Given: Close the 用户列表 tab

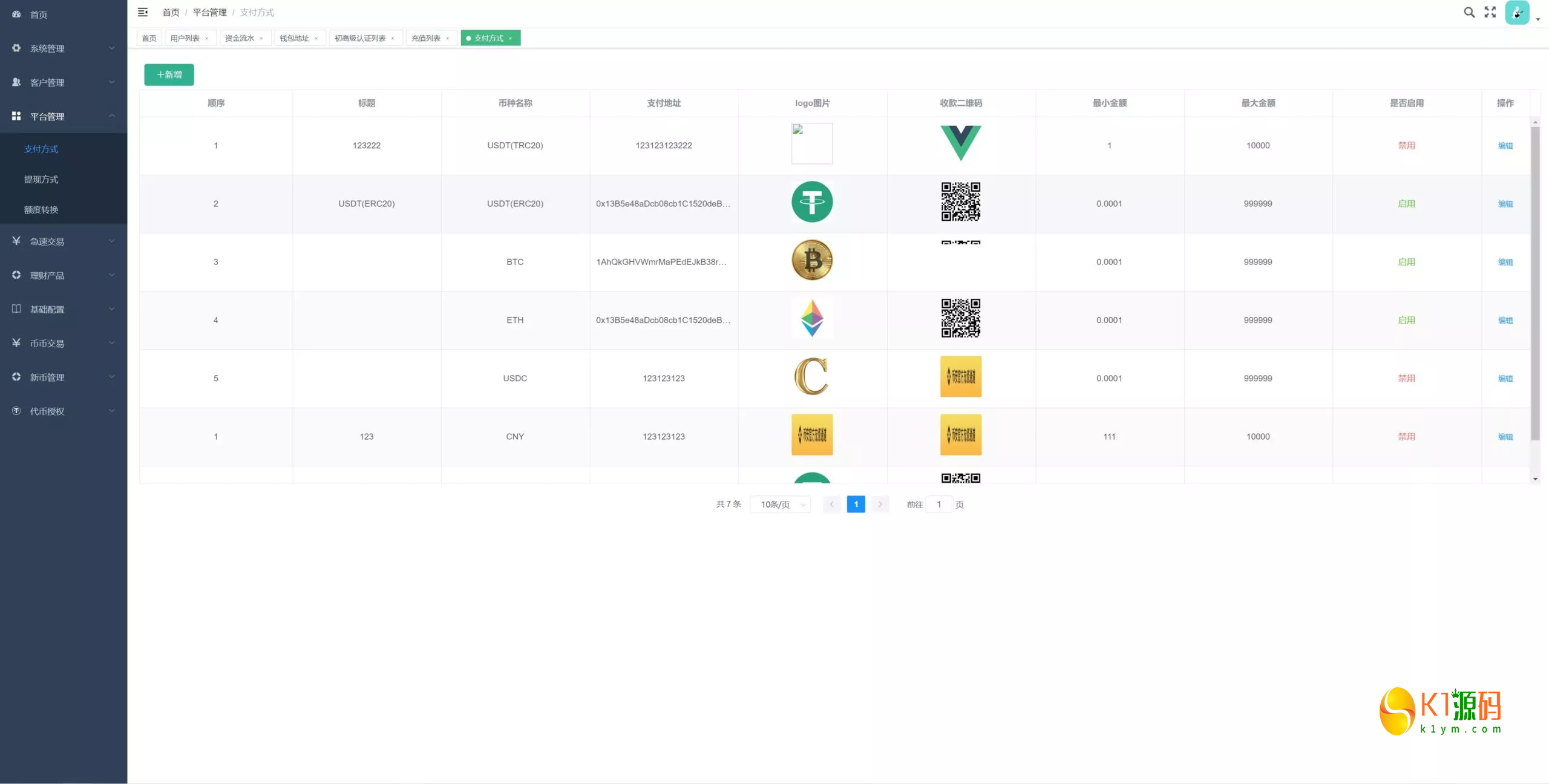Looking at the screenshot, I should [206, 39].
